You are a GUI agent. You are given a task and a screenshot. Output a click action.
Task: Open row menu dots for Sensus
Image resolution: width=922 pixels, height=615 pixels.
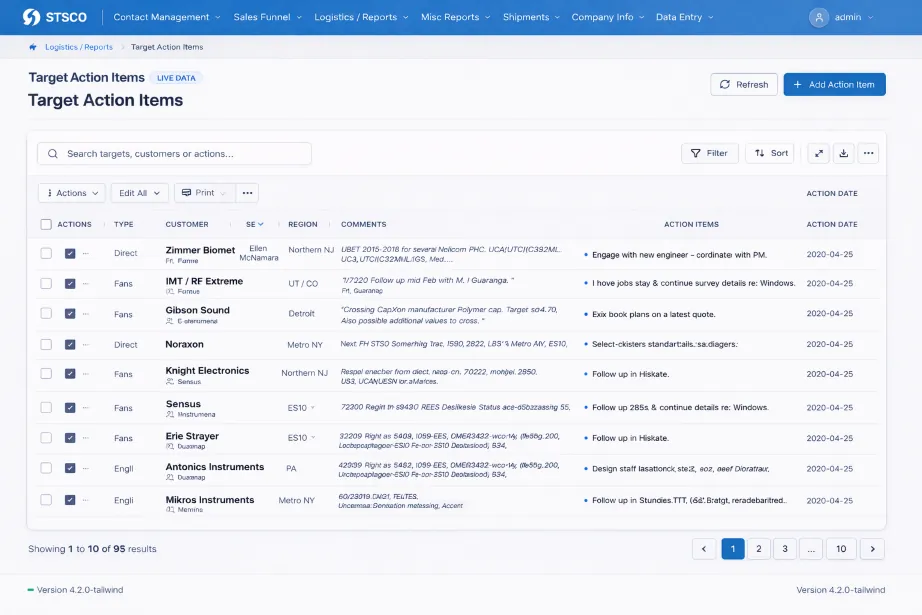[x=86, y=407]
